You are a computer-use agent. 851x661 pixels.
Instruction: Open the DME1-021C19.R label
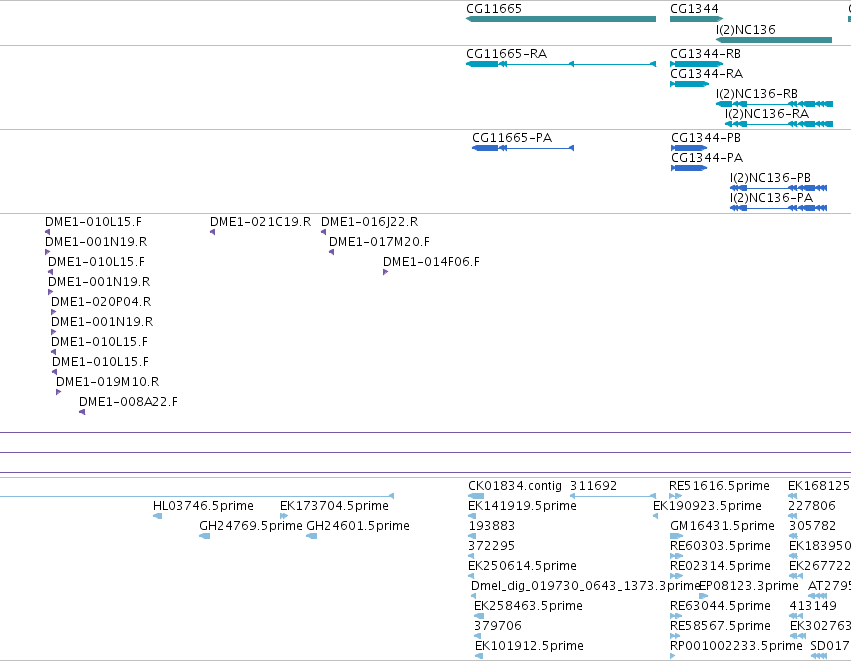[261, 221]
